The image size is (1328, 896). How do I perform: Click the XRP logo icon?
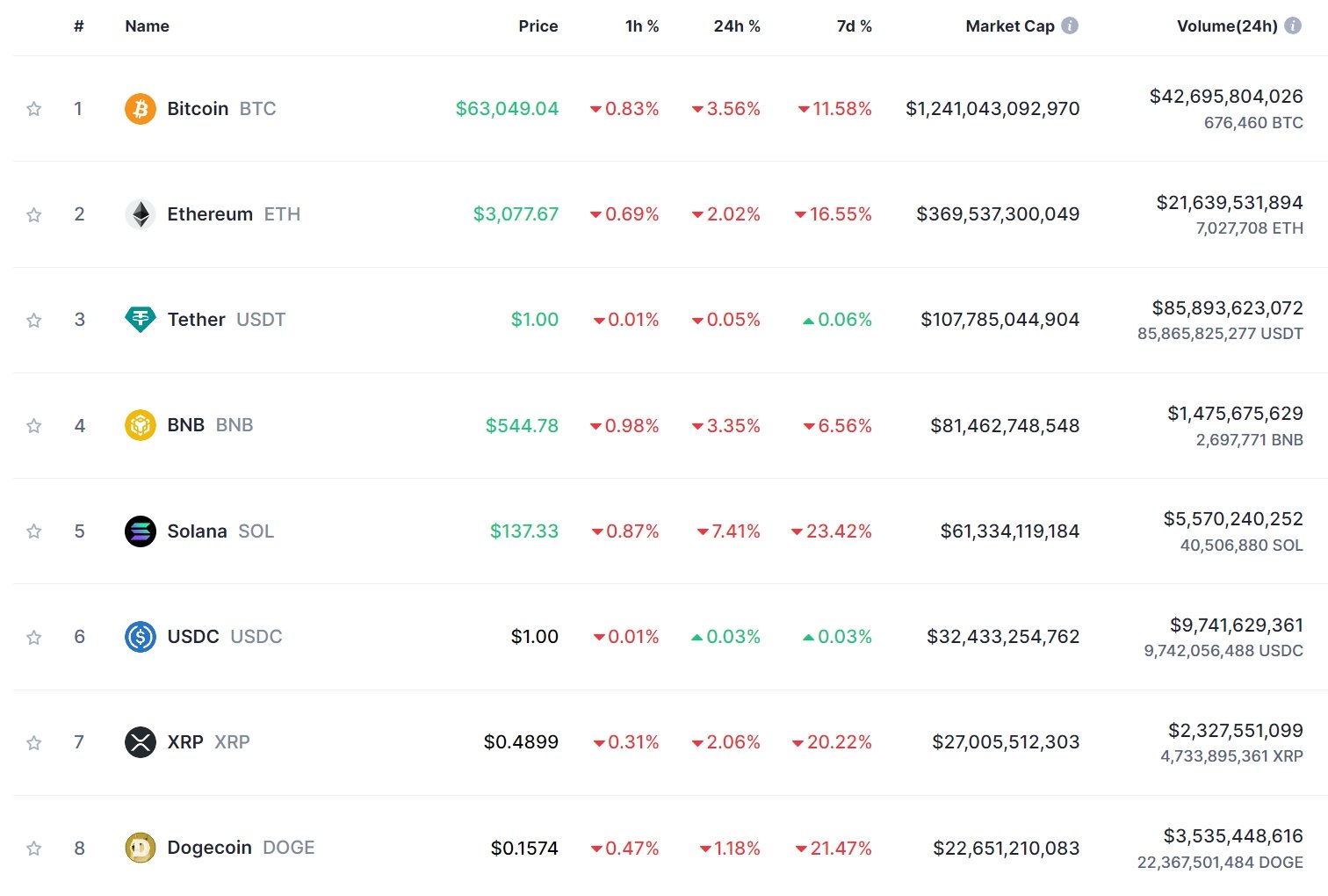tap(140, 742)
